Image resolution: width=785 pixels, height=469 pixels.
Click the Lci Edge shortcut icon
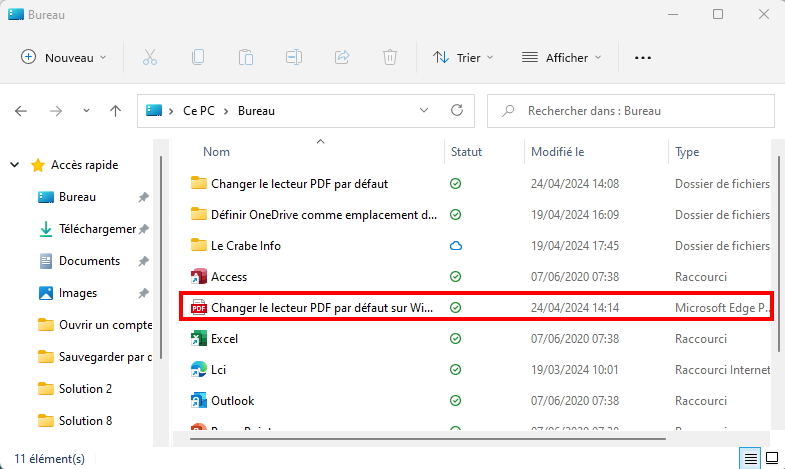tap(199, 370)
